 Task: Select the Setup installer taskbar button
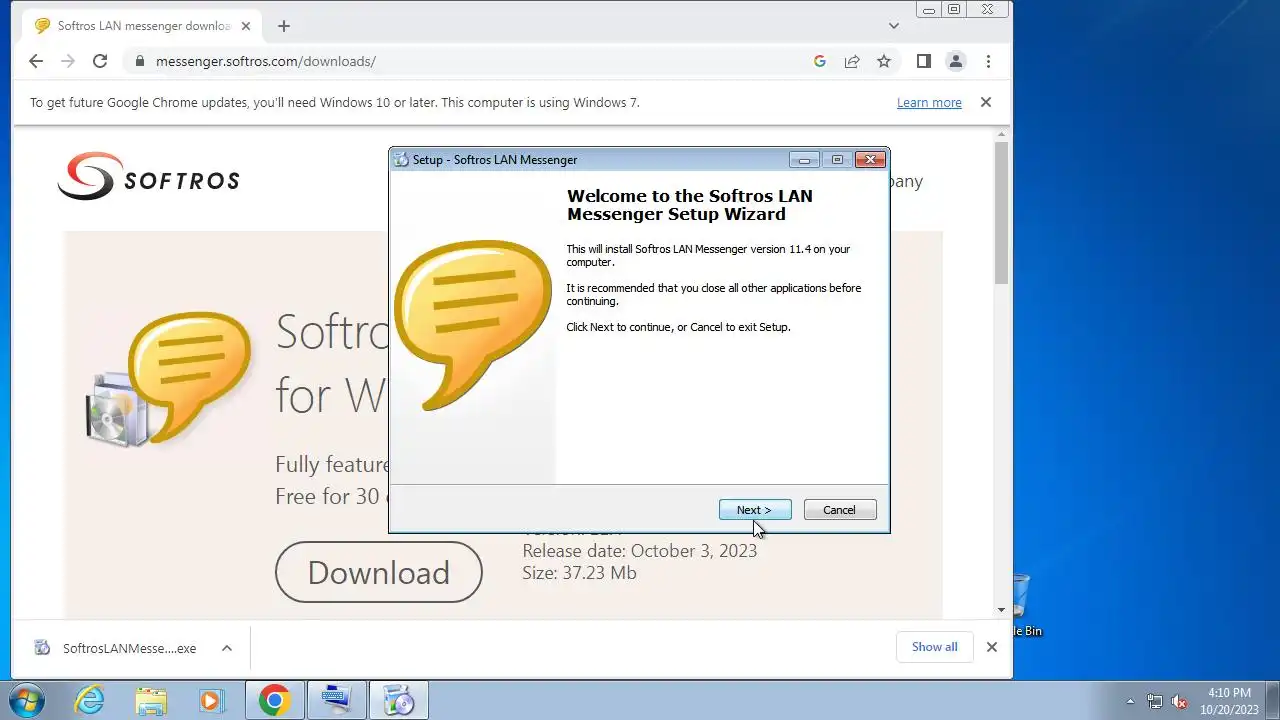[398, 701]
